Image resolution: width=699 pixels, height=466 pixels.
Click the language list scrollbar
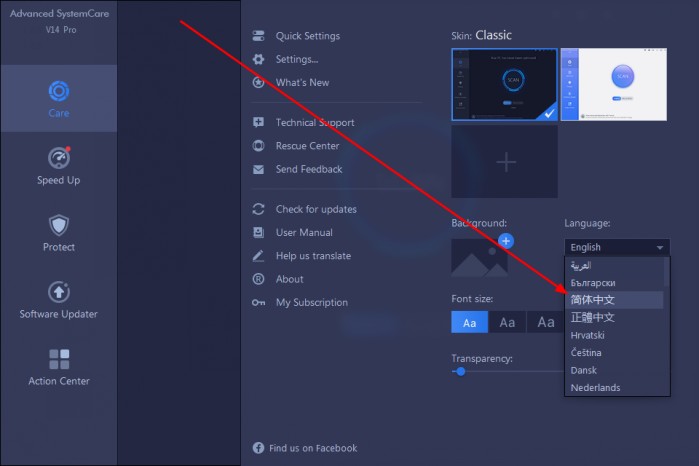point(666,272)
